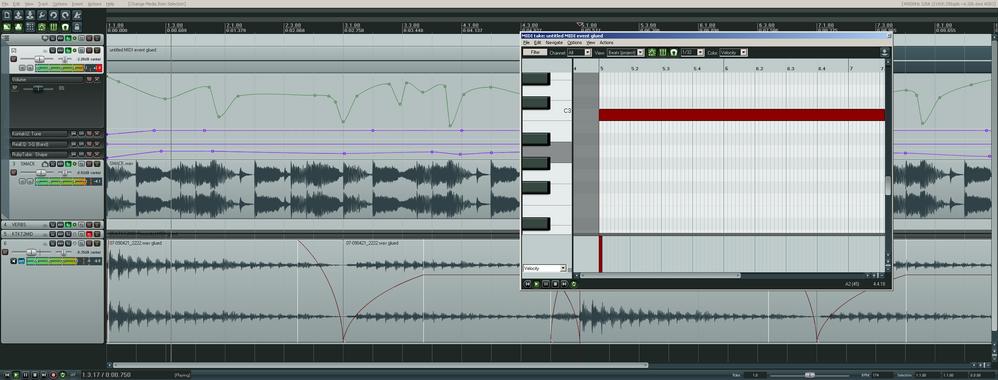Open the Velocity lane dropdown below piano keys
Image resolution: width=998 pixels, height=380 pixels.
[x=544, y=269]
